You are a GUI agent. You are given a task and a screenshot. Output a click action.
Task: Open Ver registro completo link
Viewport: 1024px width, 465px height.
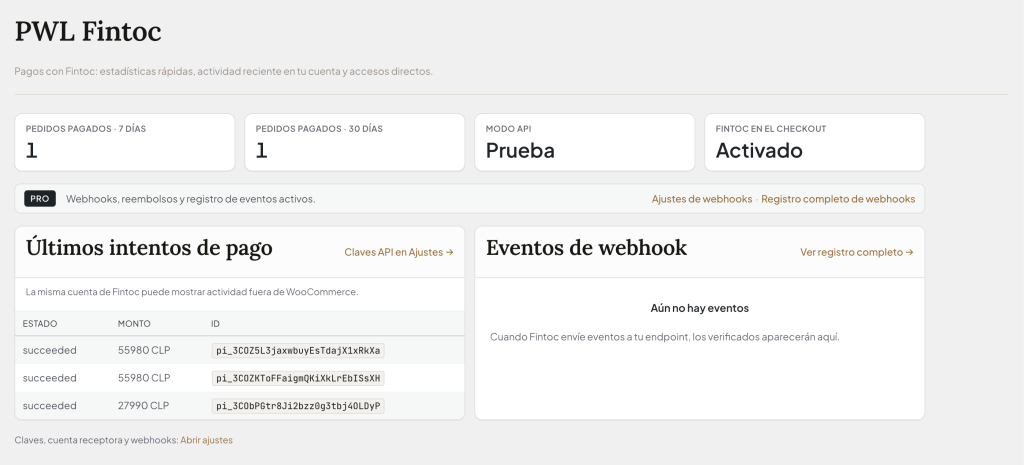(857, 252)
